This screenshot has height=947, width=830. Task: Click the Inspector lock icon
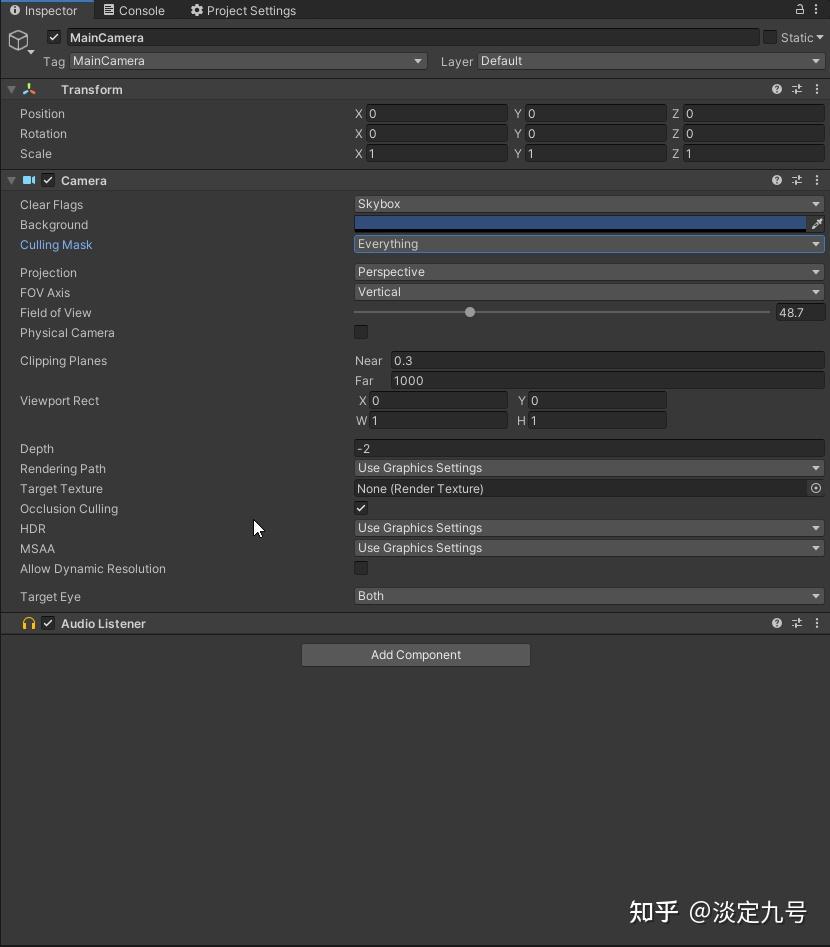pyautogui.click(x=798, y=9)
